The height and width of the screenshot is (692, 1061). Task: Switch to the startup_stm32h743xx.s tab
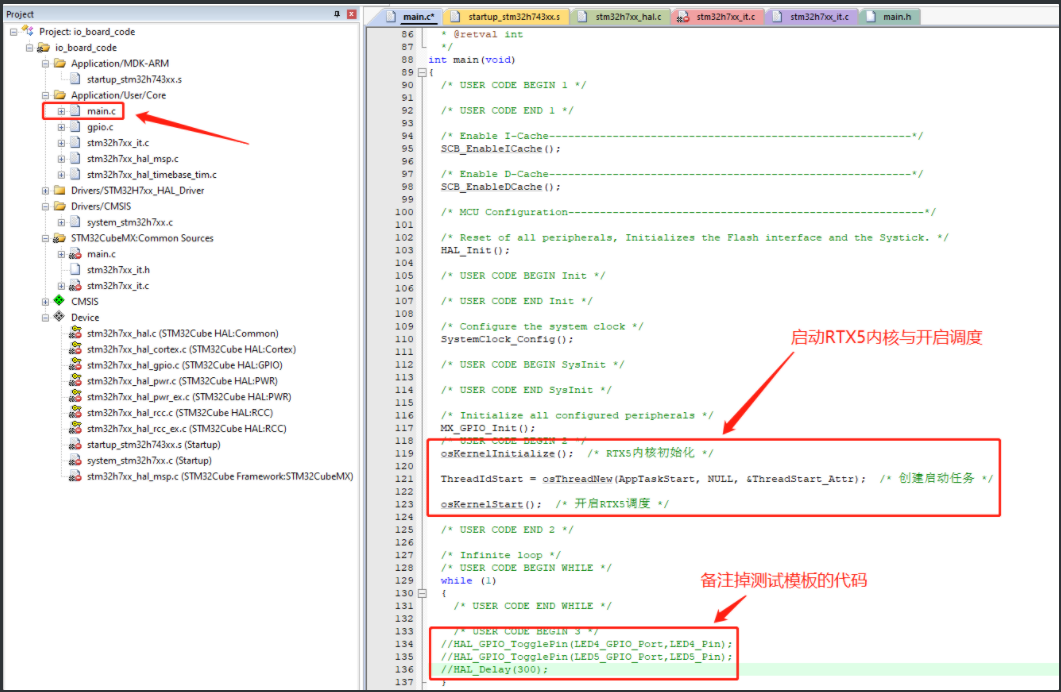point(505,16)
